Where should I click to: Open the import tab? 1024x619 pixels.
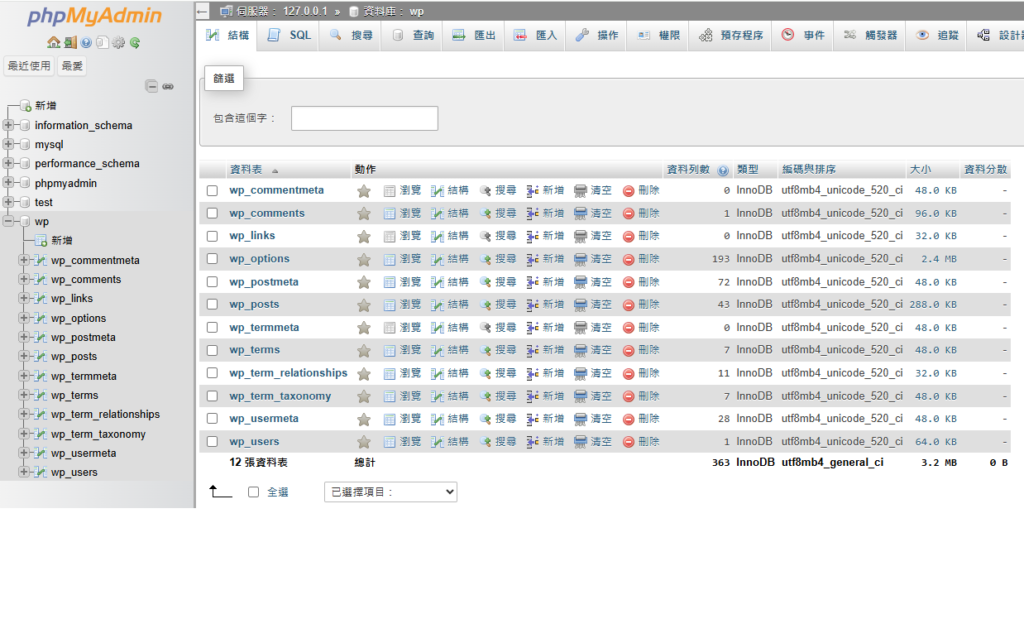[x=536, y=35]
